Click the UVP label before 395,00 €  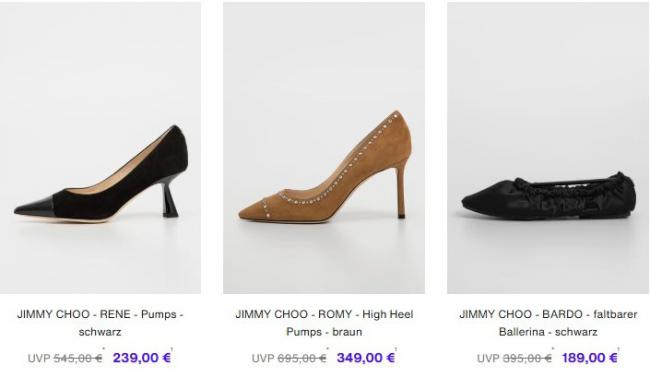point(488,358)
